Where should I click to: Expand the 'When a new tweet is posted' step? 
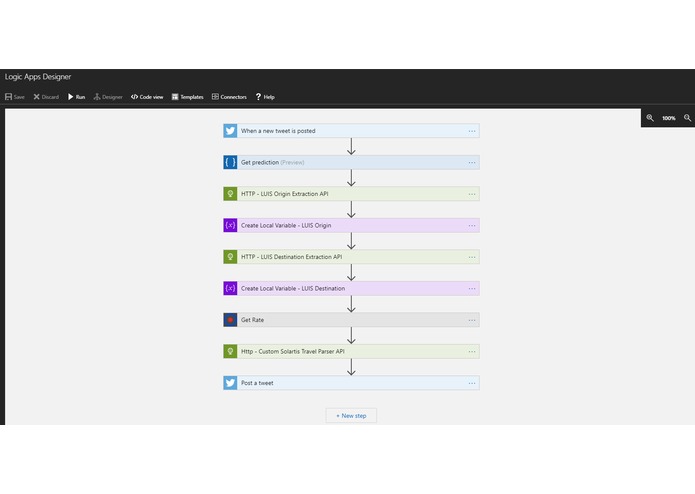351,131
